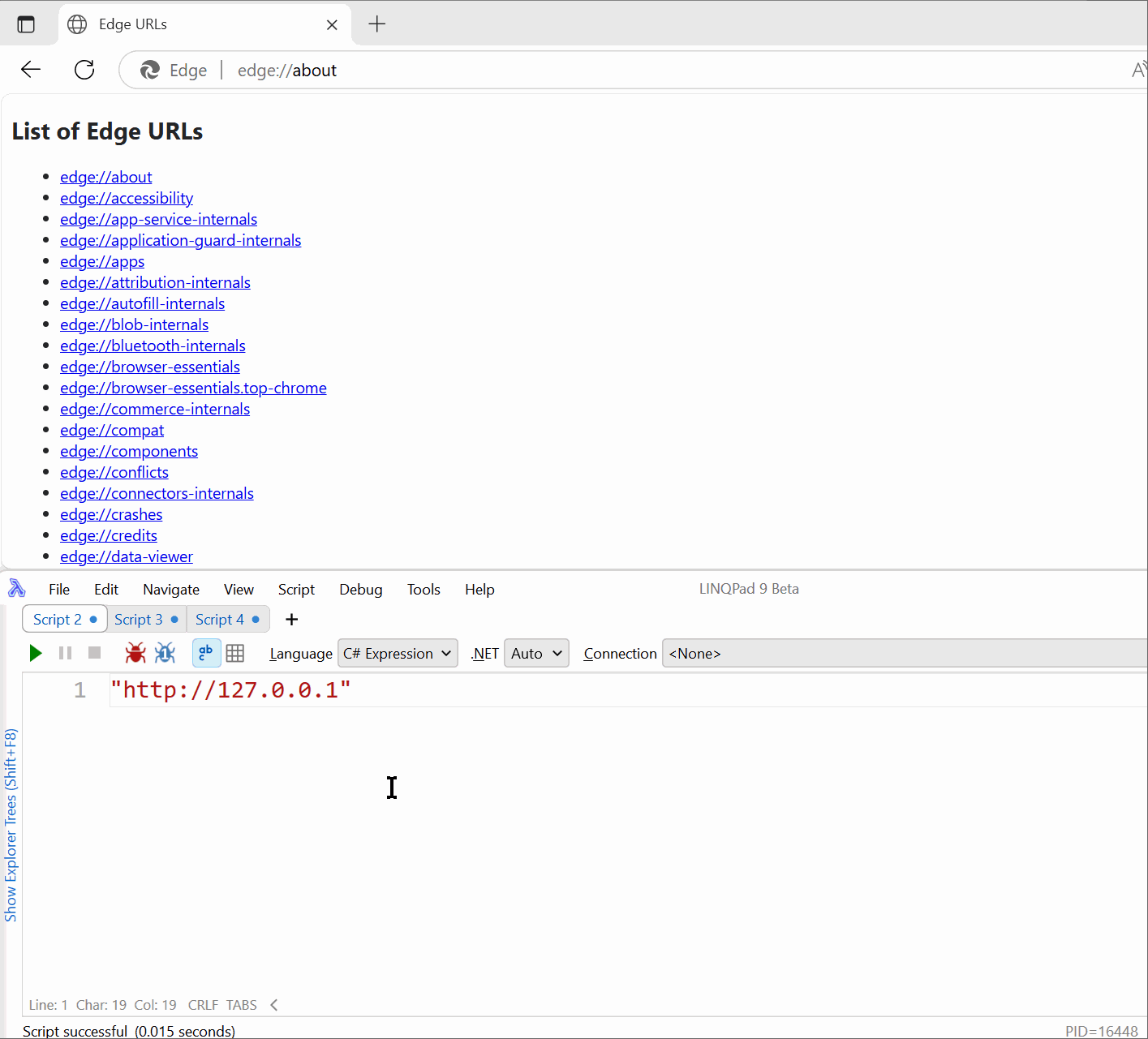Select the Edge URLs browser tab
Screen dimensions: 1148x1039
(204, 24)
